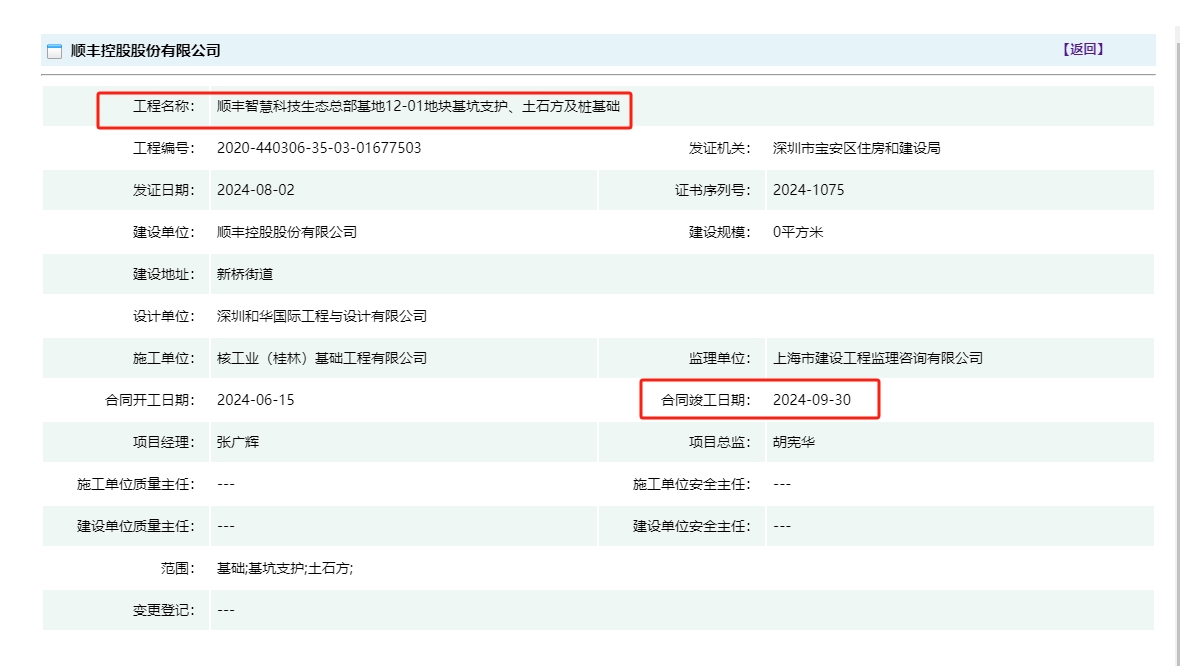Click the 变更登记 field label
The width and height of the screenshot is (1180, 666).
pyautogui.click(x=164, y=610)
